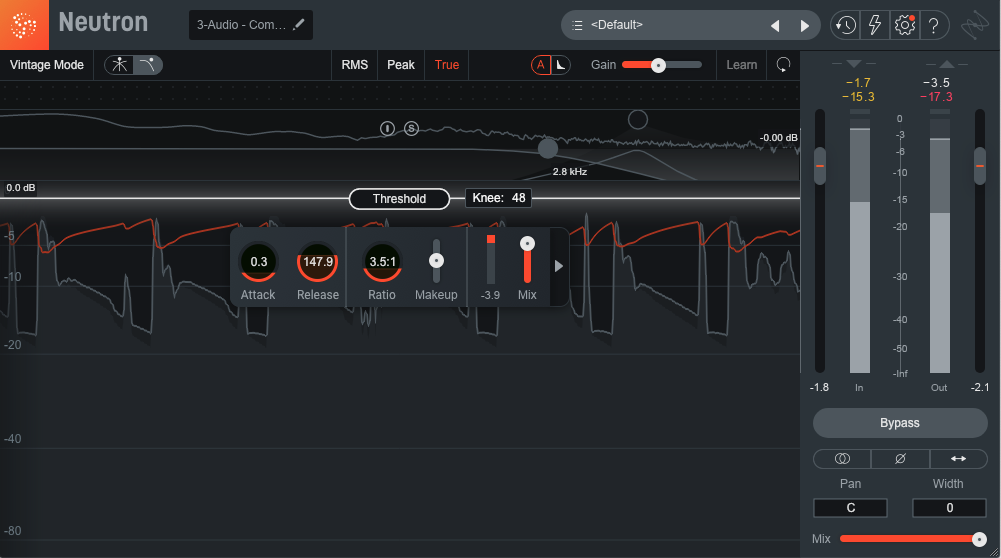
Task: Click the output gain fader
Action: click(x=979, y=166)
